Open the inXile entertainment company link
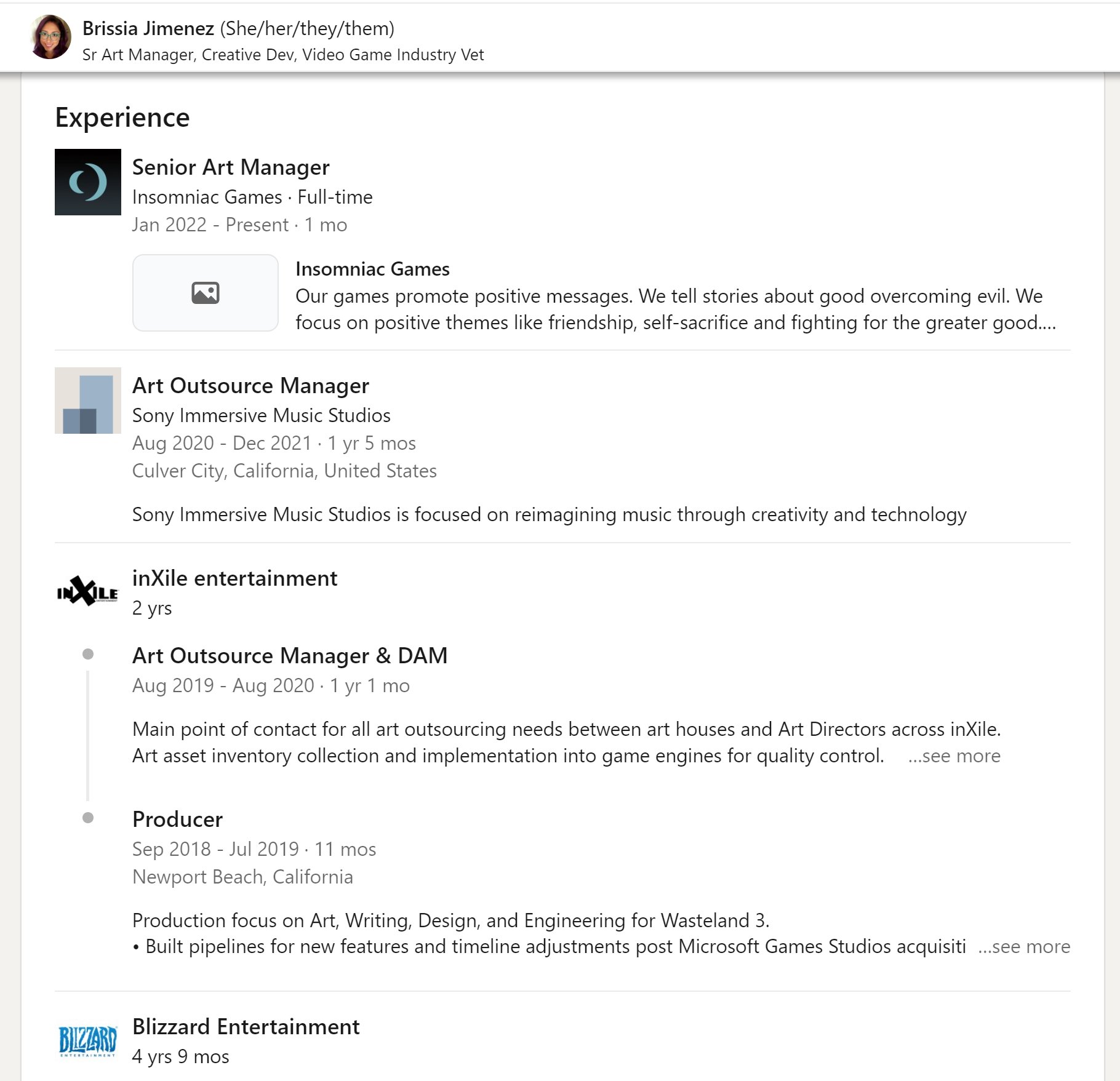Screen dimensions: 1120x1081 point(234,578)
